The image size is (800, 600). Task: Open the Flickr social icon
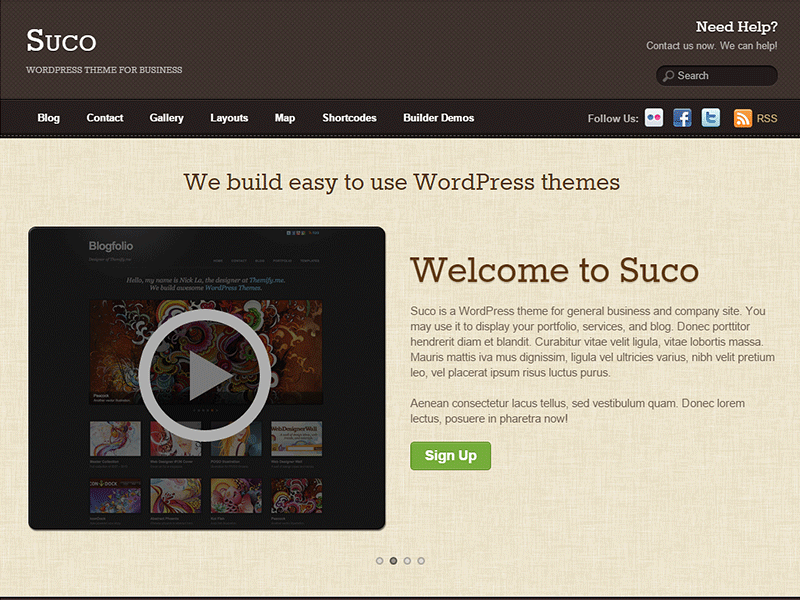coord(654,118)
